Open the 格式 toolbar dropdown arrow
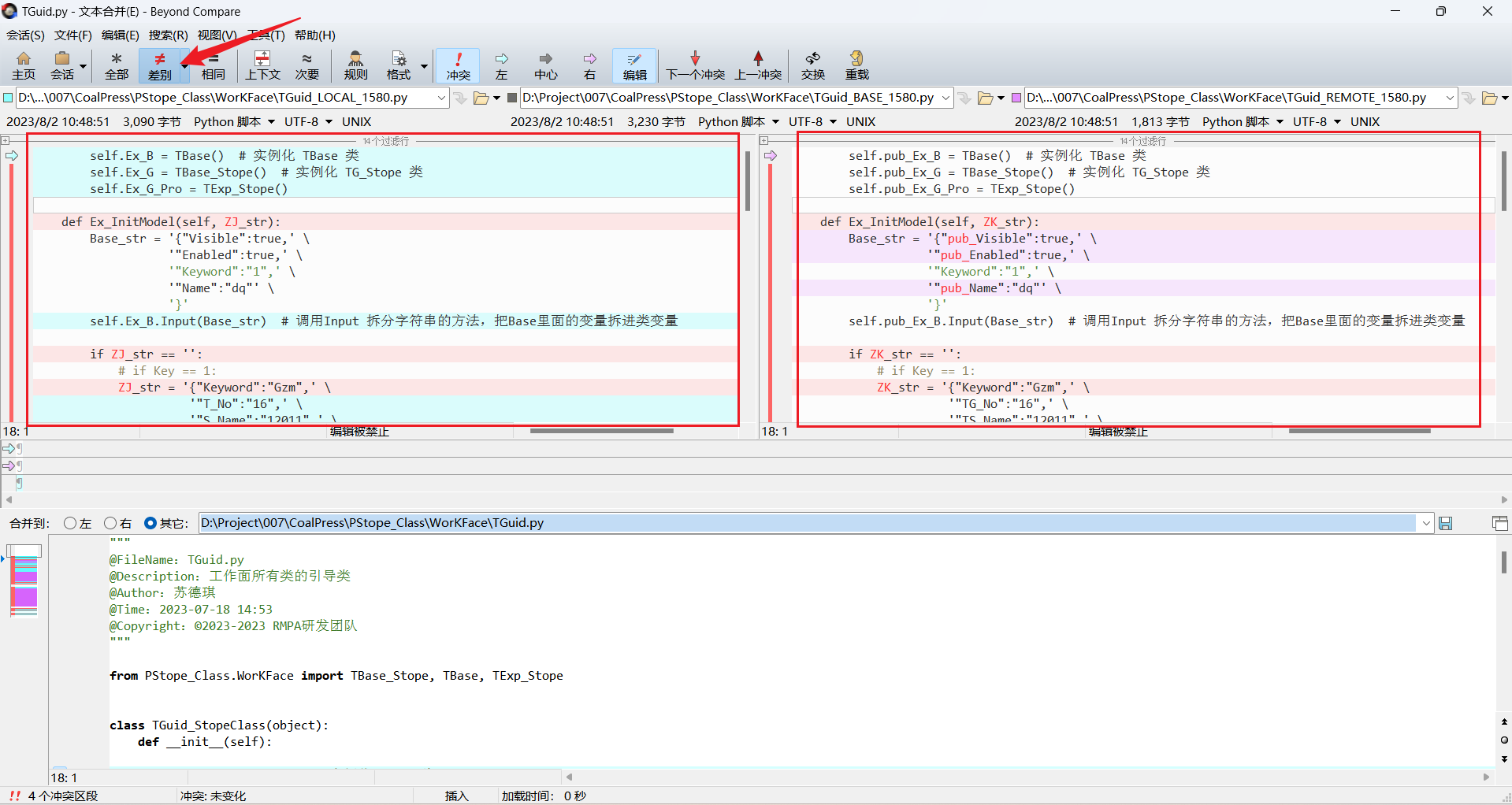 [424, 66]
